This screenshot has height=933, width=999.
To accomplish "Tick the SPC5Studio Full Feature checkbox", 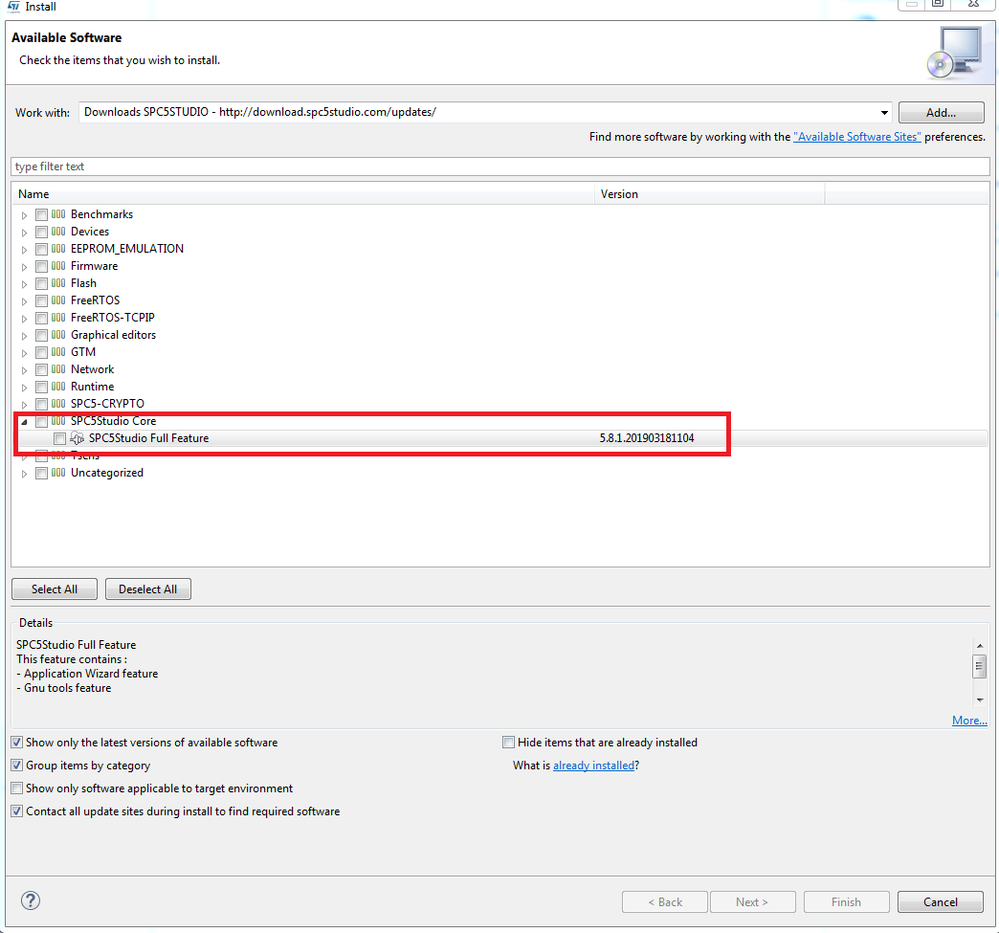I will pyautogui.click(x=59, y=438).
